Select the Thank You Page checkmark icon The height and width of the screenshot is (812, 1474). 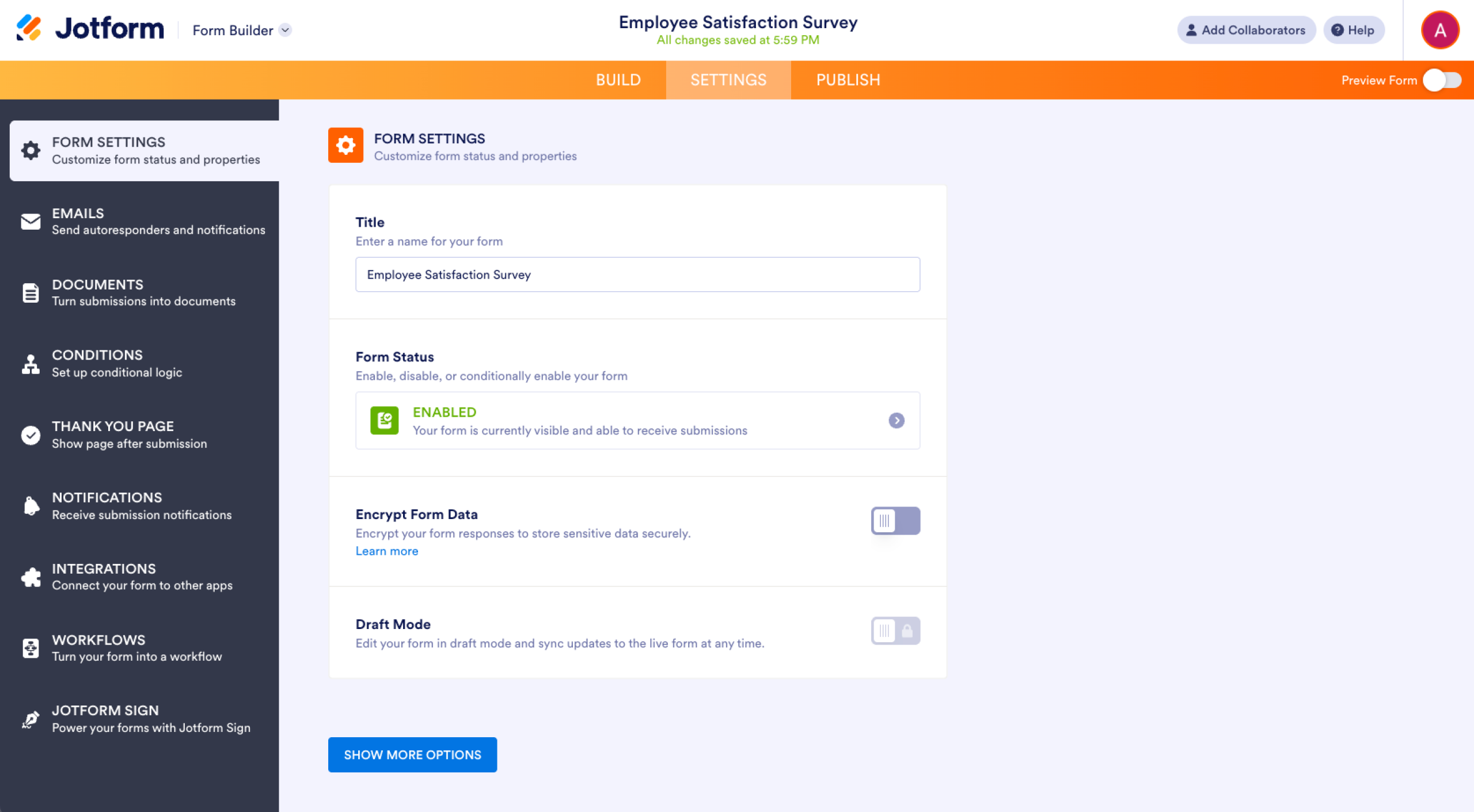pos(30,434)
